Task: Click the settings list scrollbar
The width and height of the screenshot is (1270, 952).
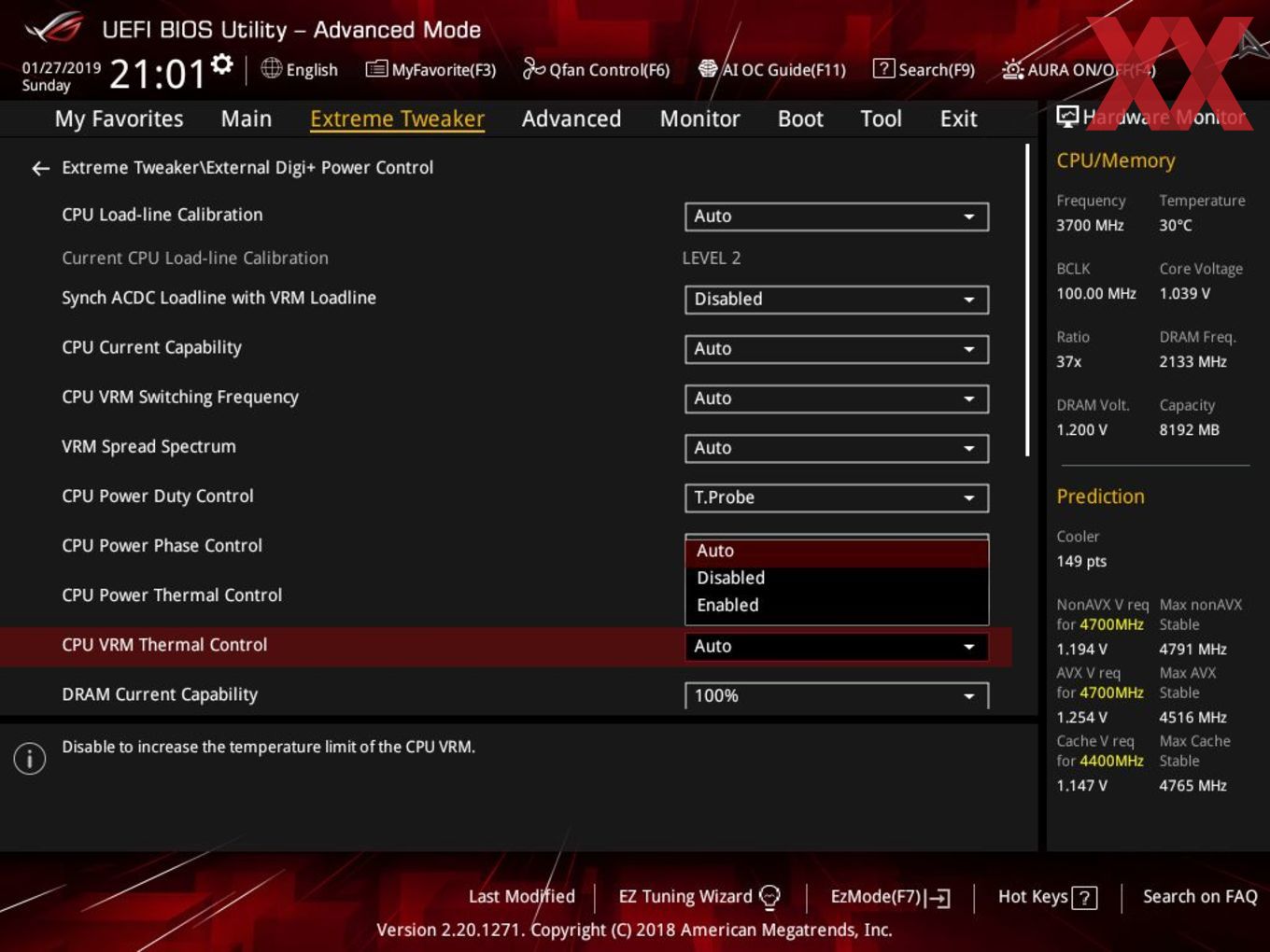Action: pyautogui.click(x=1027, y=299)
